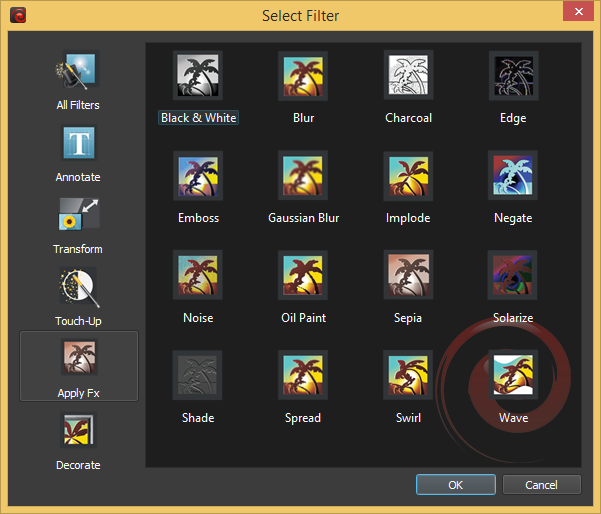Screen dimensions: 601x514
Task: Select the Sepia filter icon
Action: click(x=408, y=276)
